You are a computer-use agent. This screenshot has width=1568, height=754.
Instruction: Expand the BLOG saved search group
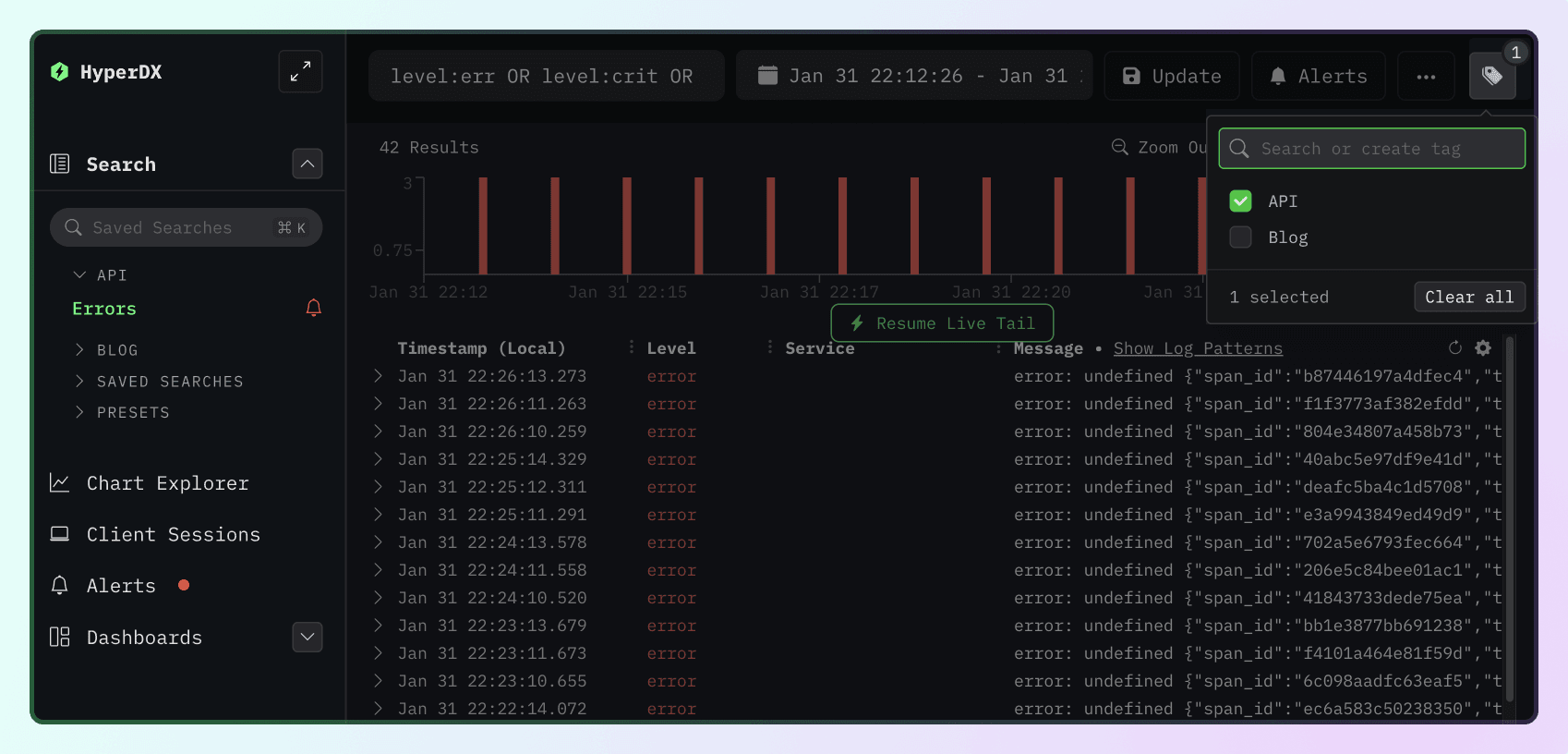point(80,350)
